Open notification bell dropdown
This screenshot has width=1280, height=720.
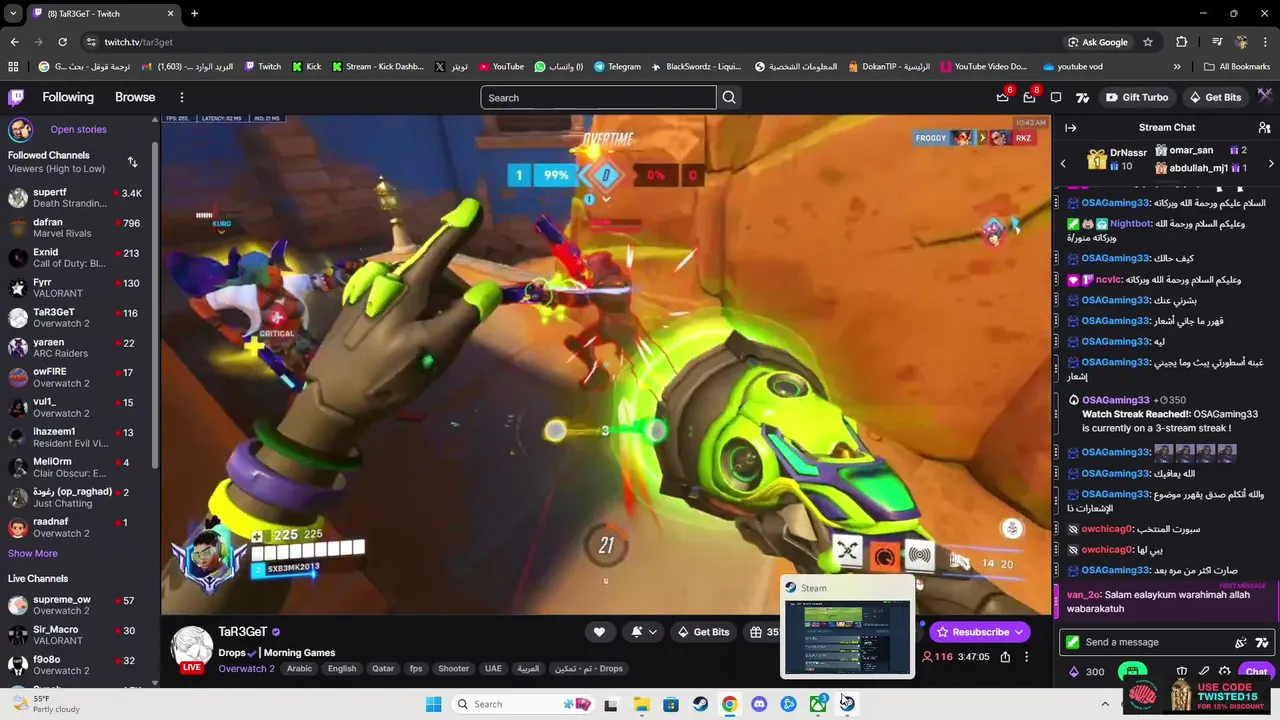(643, 631)
